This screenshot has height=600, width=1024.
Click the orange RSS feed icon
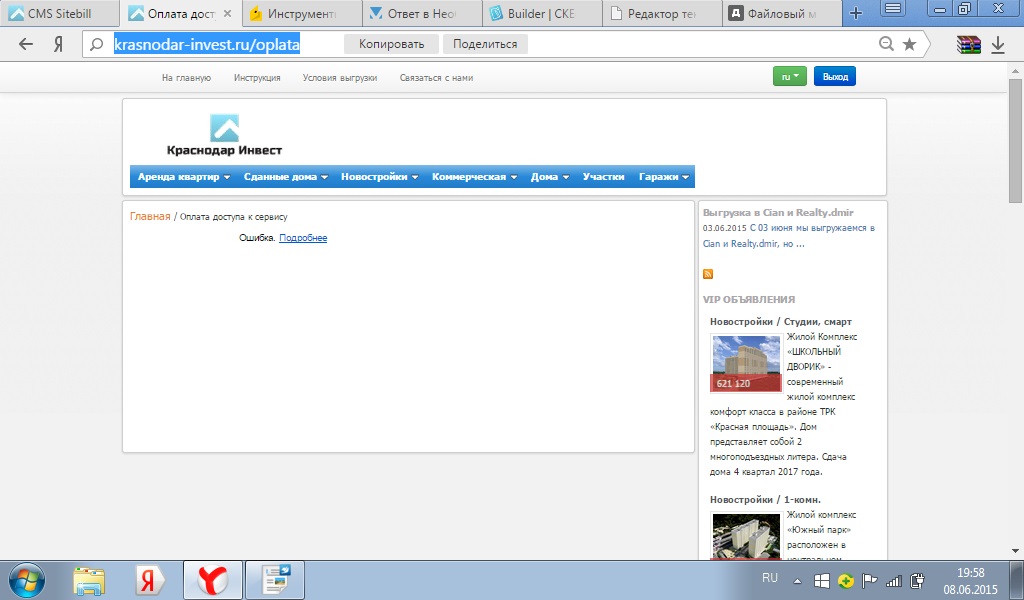[x=708, y=273]
